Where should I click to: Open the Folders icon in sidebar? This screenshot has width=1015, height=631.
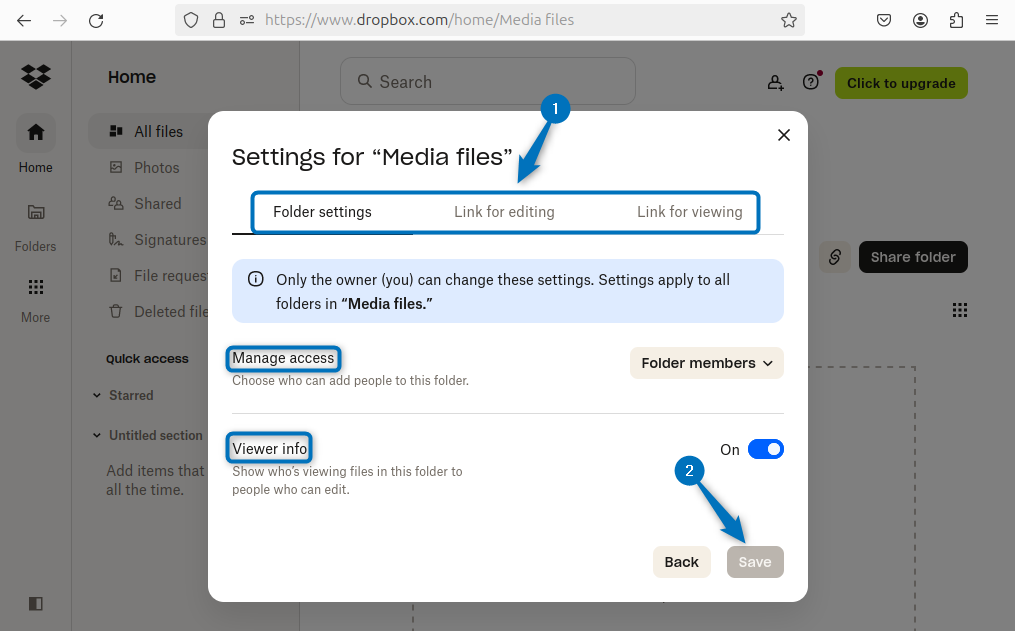tap(36, 212)
